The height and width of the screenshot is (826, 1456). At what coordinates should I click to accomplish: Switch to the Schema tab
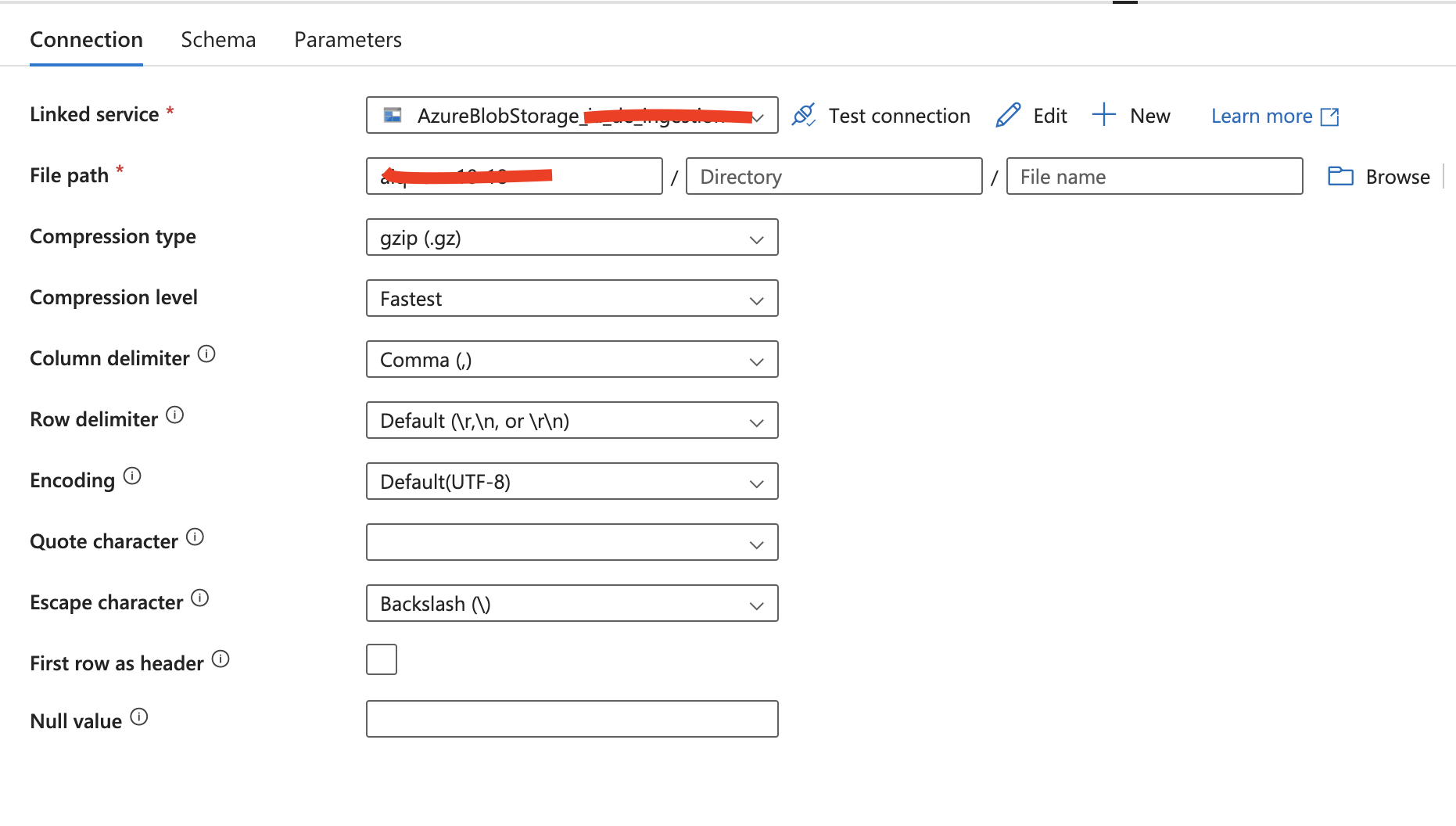(x=218, y=39)
